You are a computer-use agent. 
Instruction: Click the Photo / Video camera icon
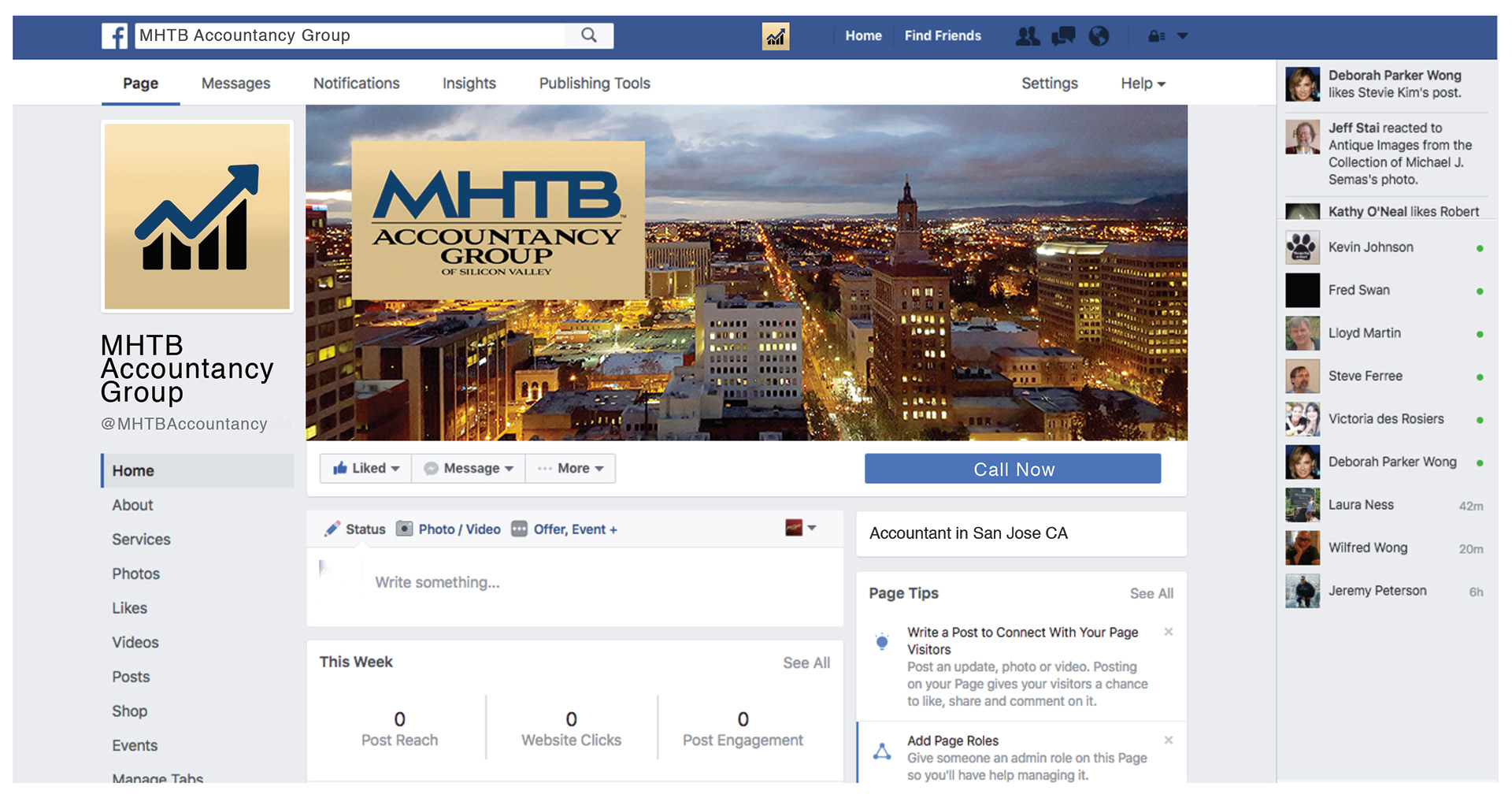[404, 529]
